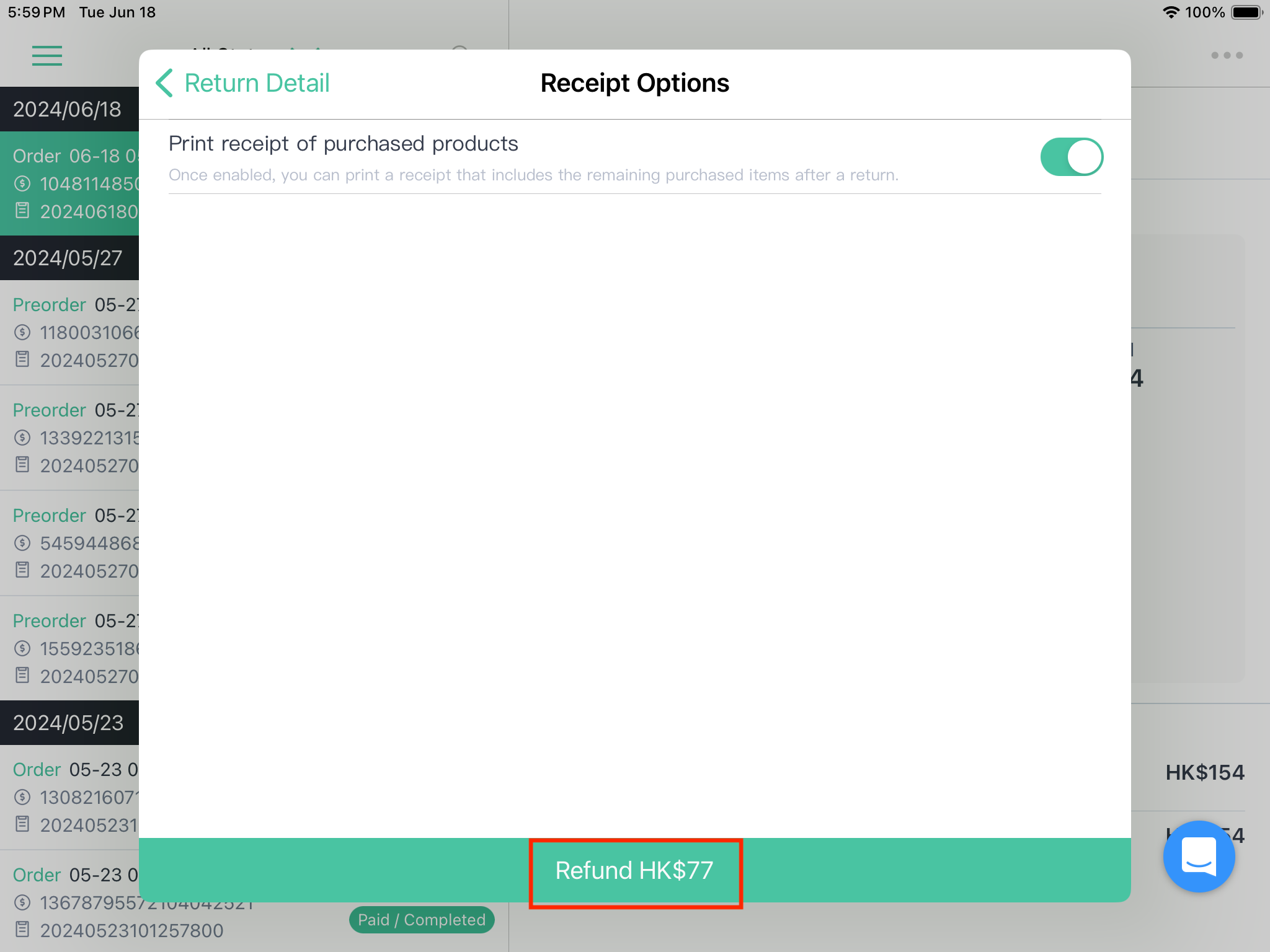The image size is (1270, 952).
Task: Select the last Preorder 05-27 entry 1559235186
Action: 69,648
